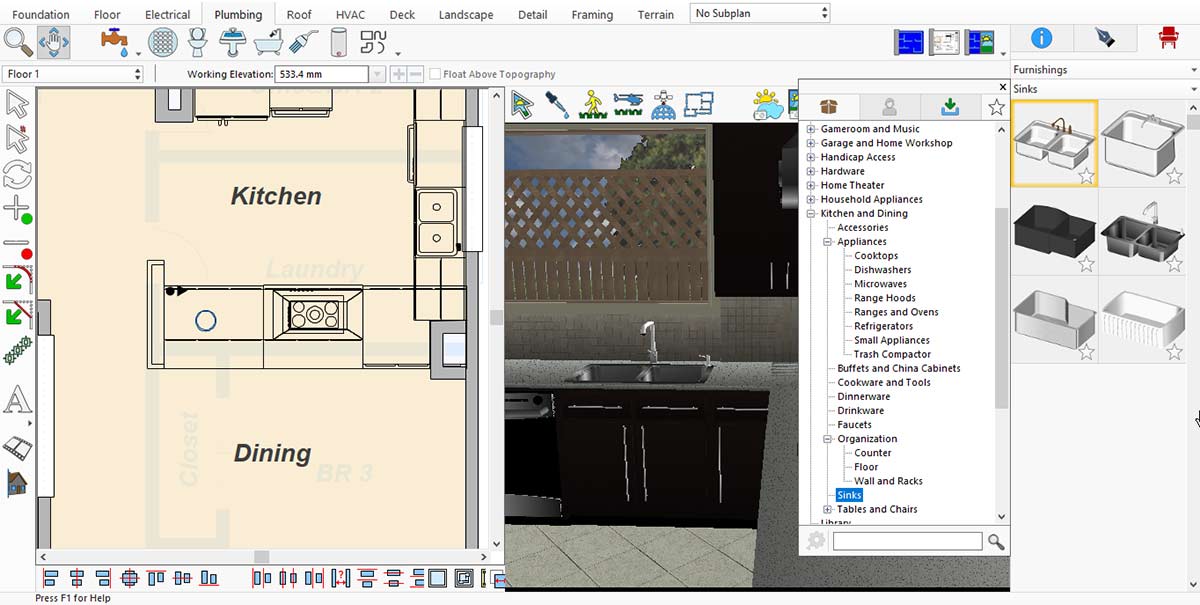The image size is (1200, 605).
Task: Favorite the first double sink thumbnail star
Action: (1086, 177)
